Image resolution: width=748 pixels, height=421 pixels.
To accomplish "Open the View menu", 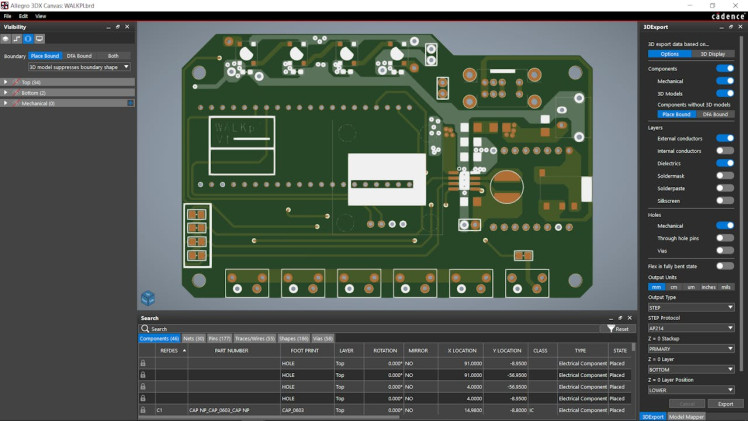I will coord(40,17).
